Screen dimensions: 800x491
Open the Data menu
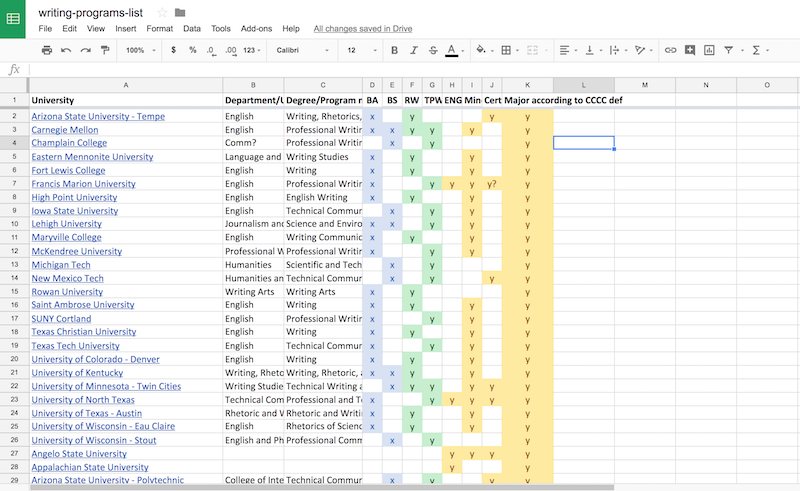coord(192,29)
